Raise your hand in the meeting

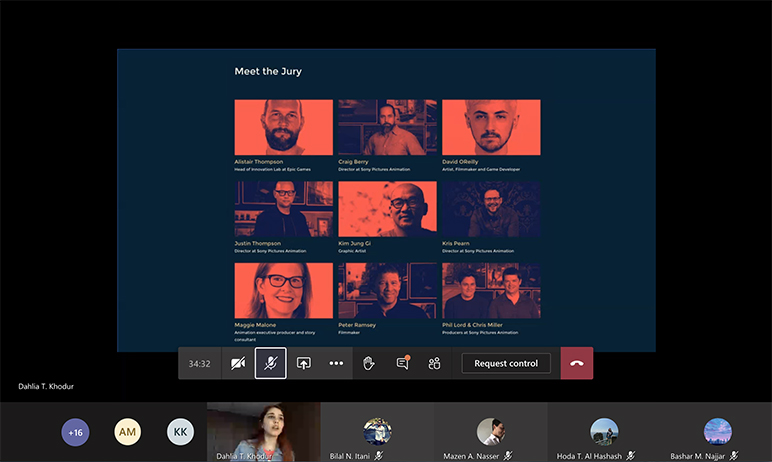(x=369, y=363)
